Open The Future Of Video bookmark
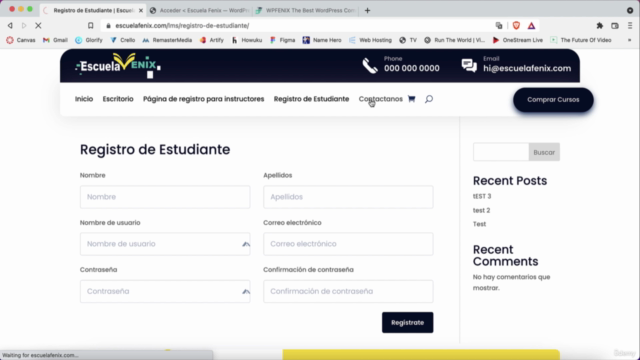640x360 pixels. point(581,40)
